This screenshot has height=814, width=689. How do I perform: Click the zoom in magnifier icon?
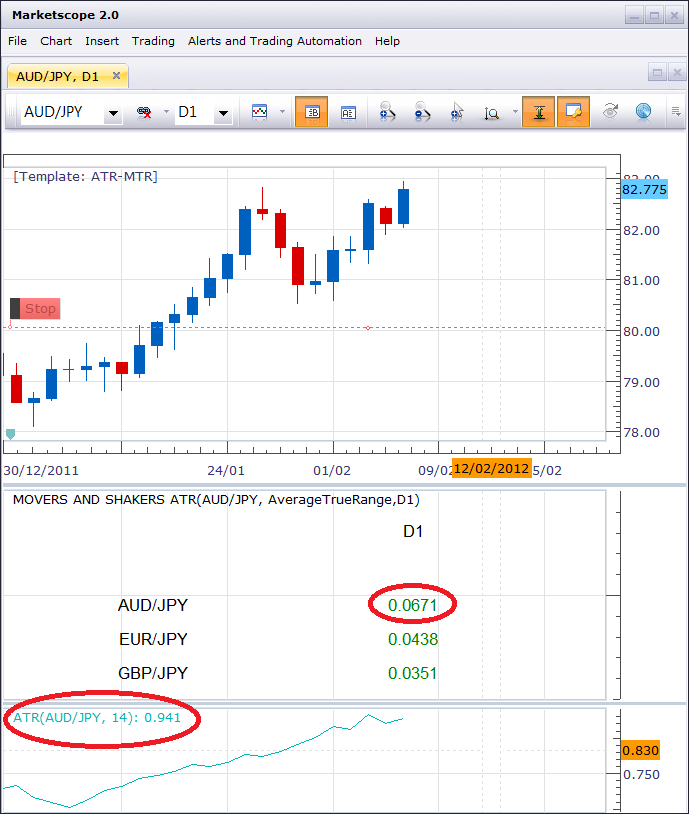pyautogui.click(x=387, y=112)
